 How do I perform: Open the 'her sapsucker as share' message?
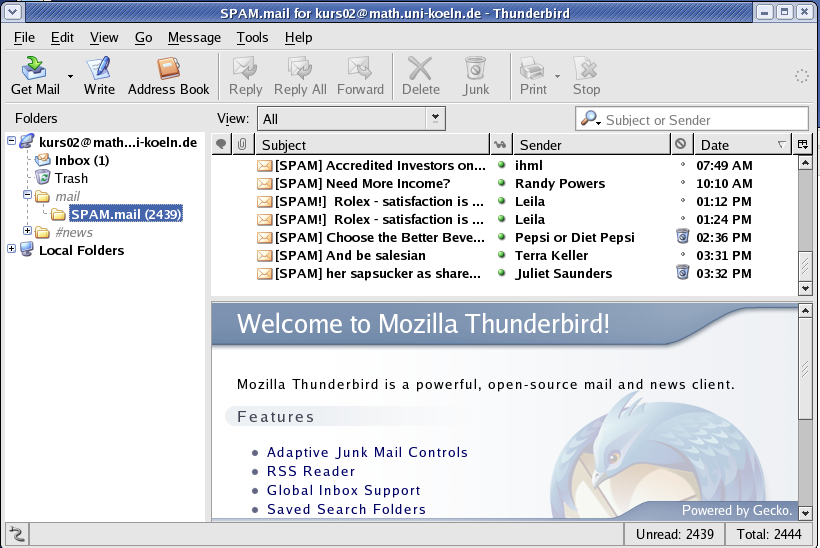377,273
